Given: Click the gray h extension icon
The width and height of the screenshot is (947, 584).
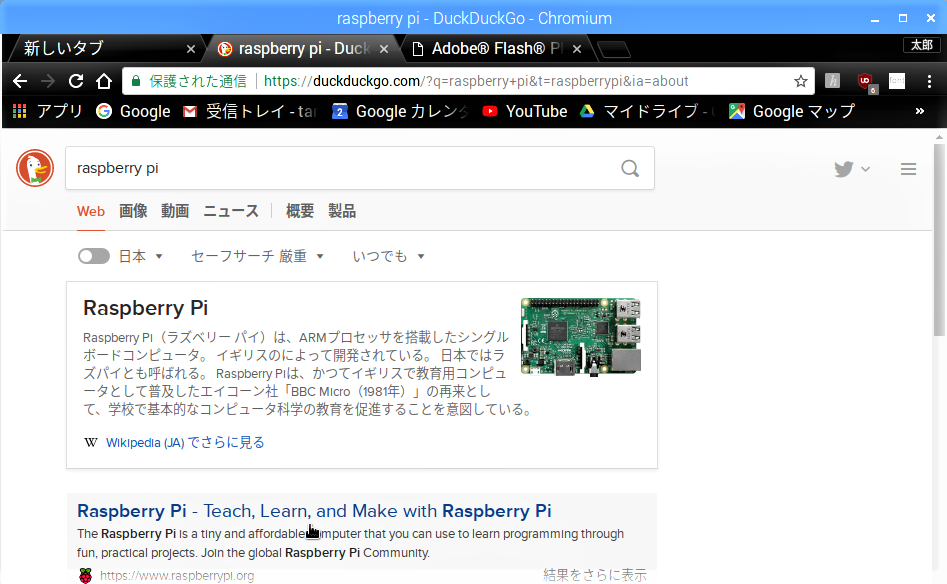Looking at the screenshot, I should [833, 81].
